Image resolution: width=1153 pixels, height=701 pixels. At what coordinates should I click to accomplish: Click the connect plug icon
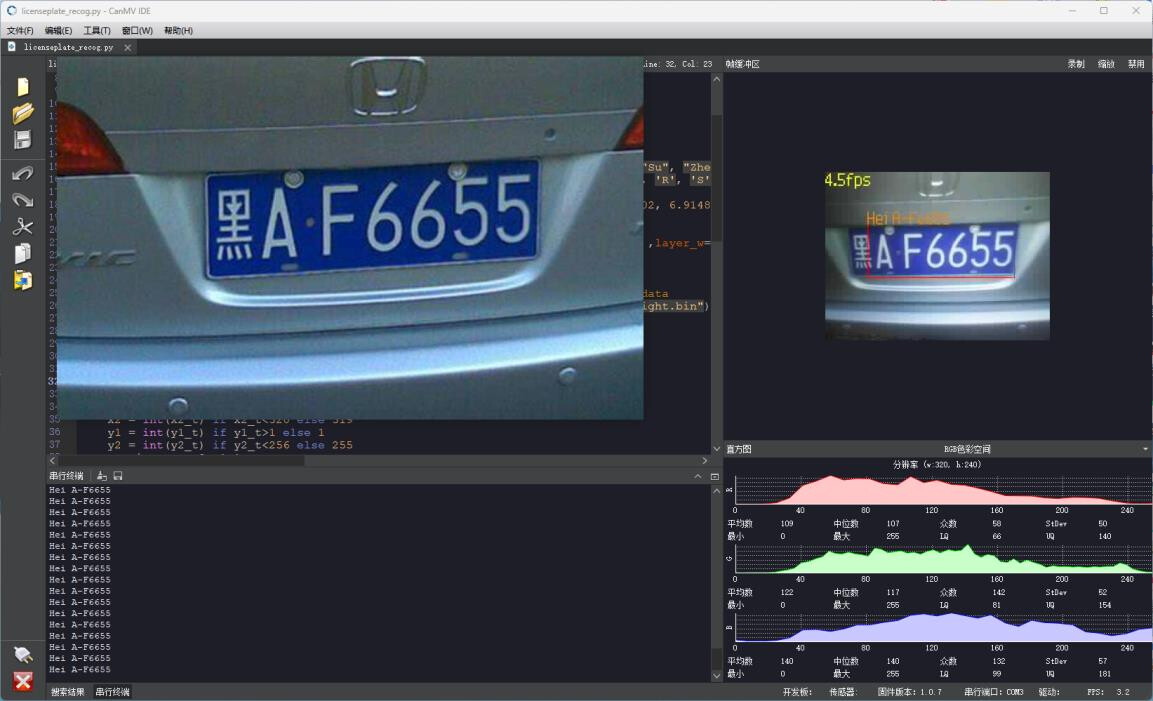(23, 654)
